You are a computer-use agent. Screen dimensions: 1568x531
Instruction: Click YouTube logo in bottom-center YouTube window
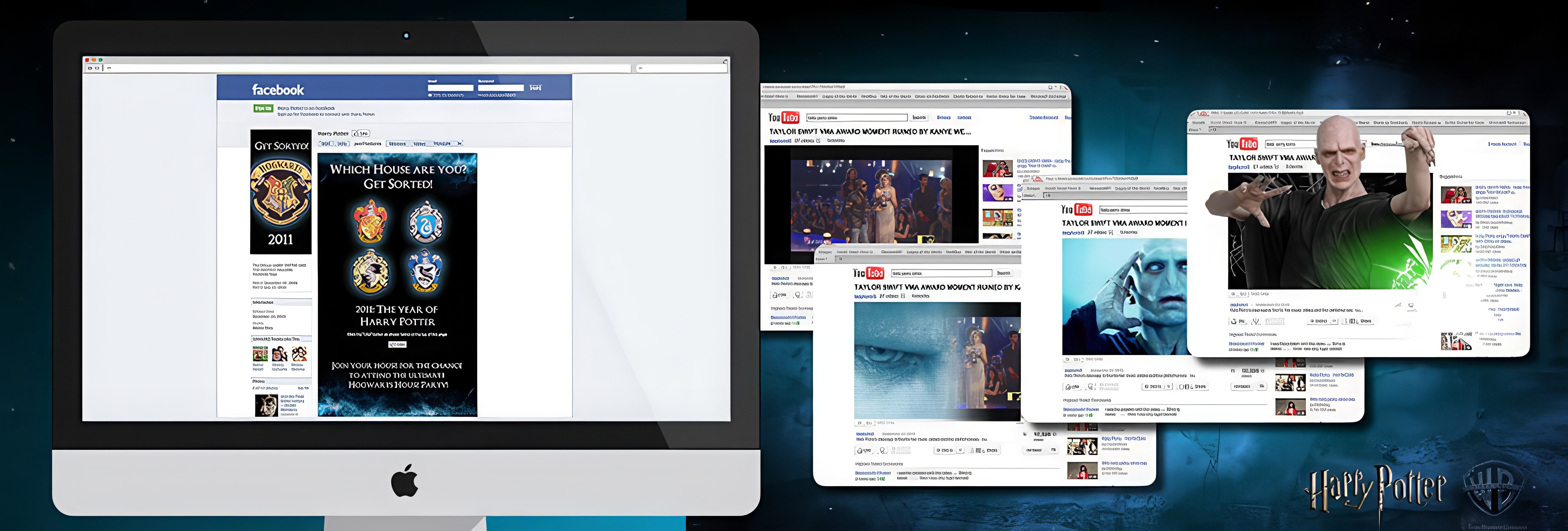coord(868,273)
